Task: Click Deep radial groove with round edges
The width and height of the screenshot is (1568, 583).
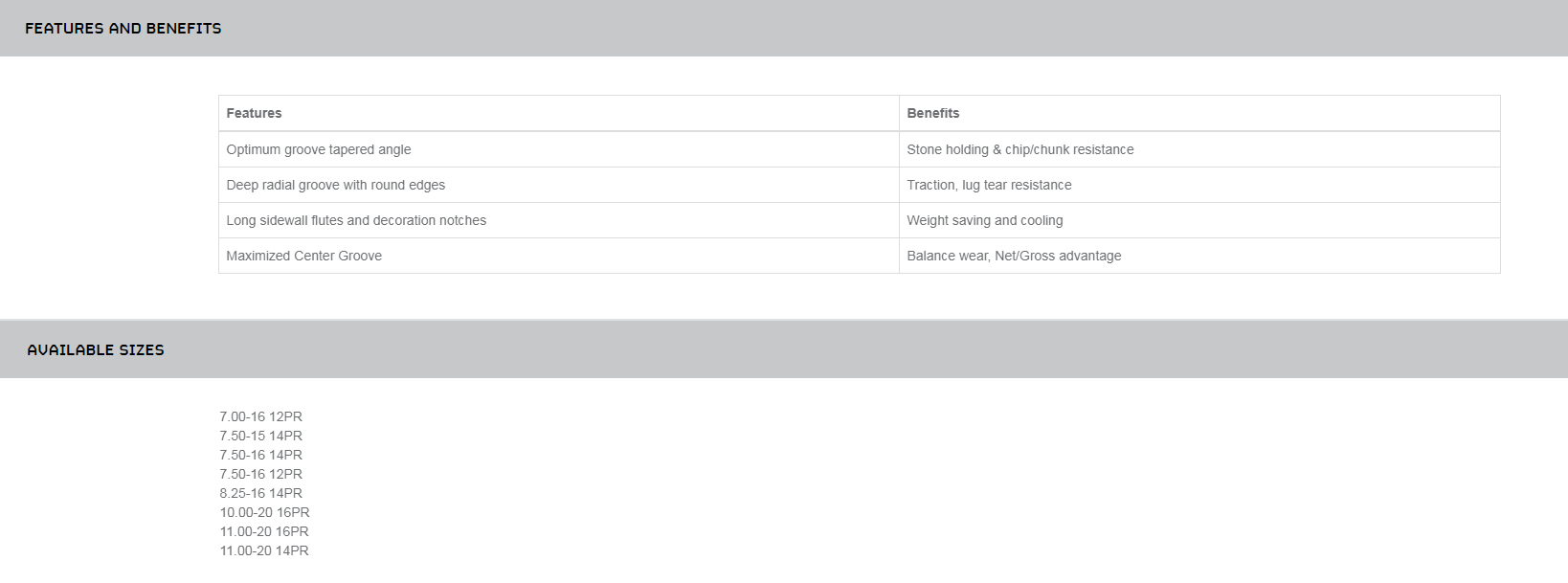Action: [335, 185]
